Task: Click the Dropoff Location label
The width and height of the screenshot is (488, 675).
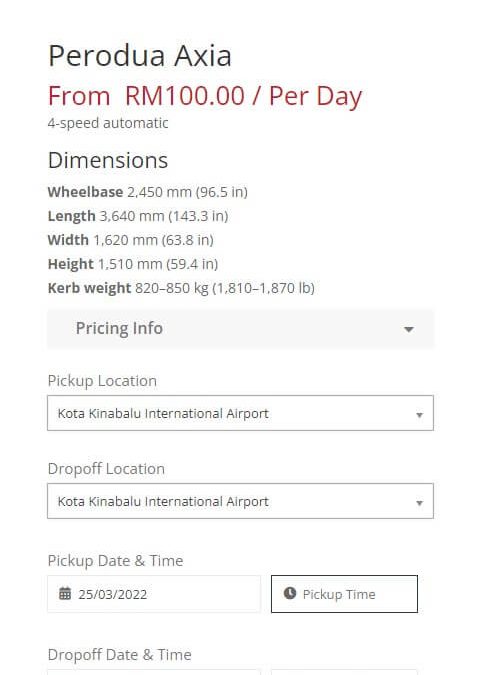Action: (x=106, y=469)
